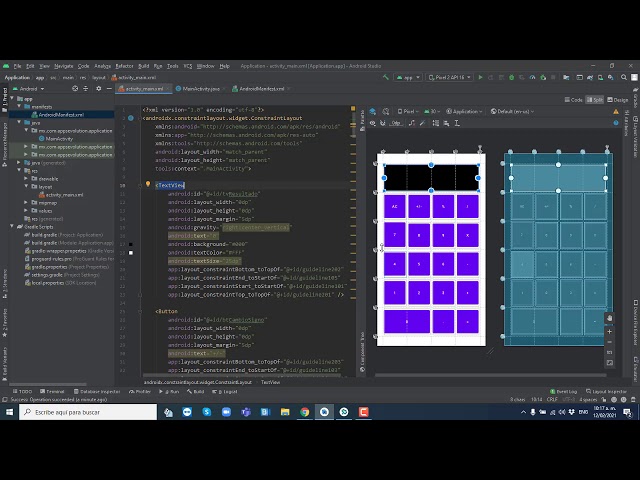The image size is (640, 480).
Task: Open the Logcat tool window
Action: click(x=224, y=391)
